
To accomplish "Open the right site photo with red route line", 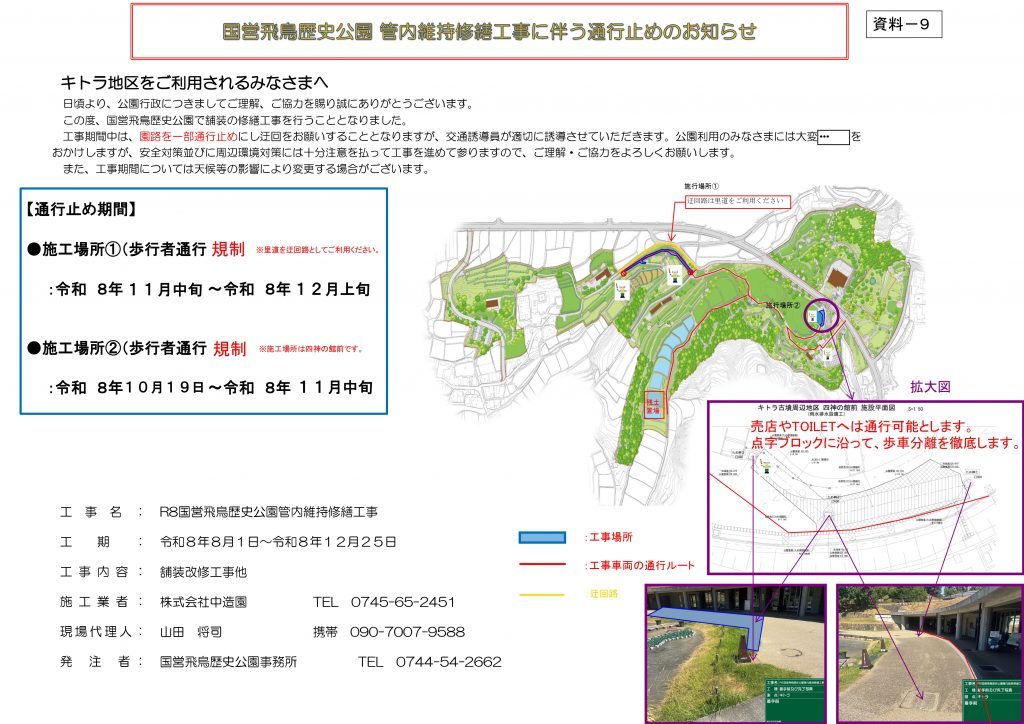I will pyautogui.click(x=930, y=653).
